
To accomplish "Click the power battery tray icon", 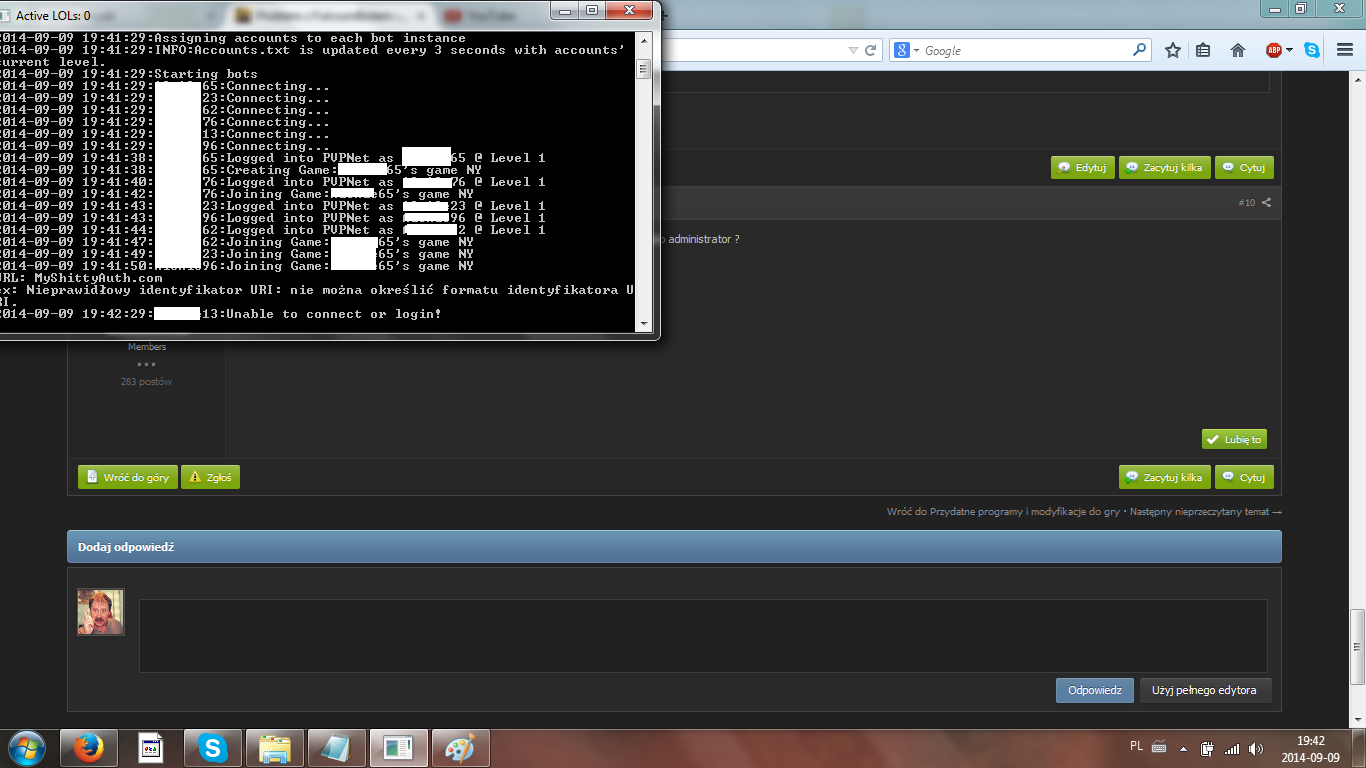I will 1208,747.
